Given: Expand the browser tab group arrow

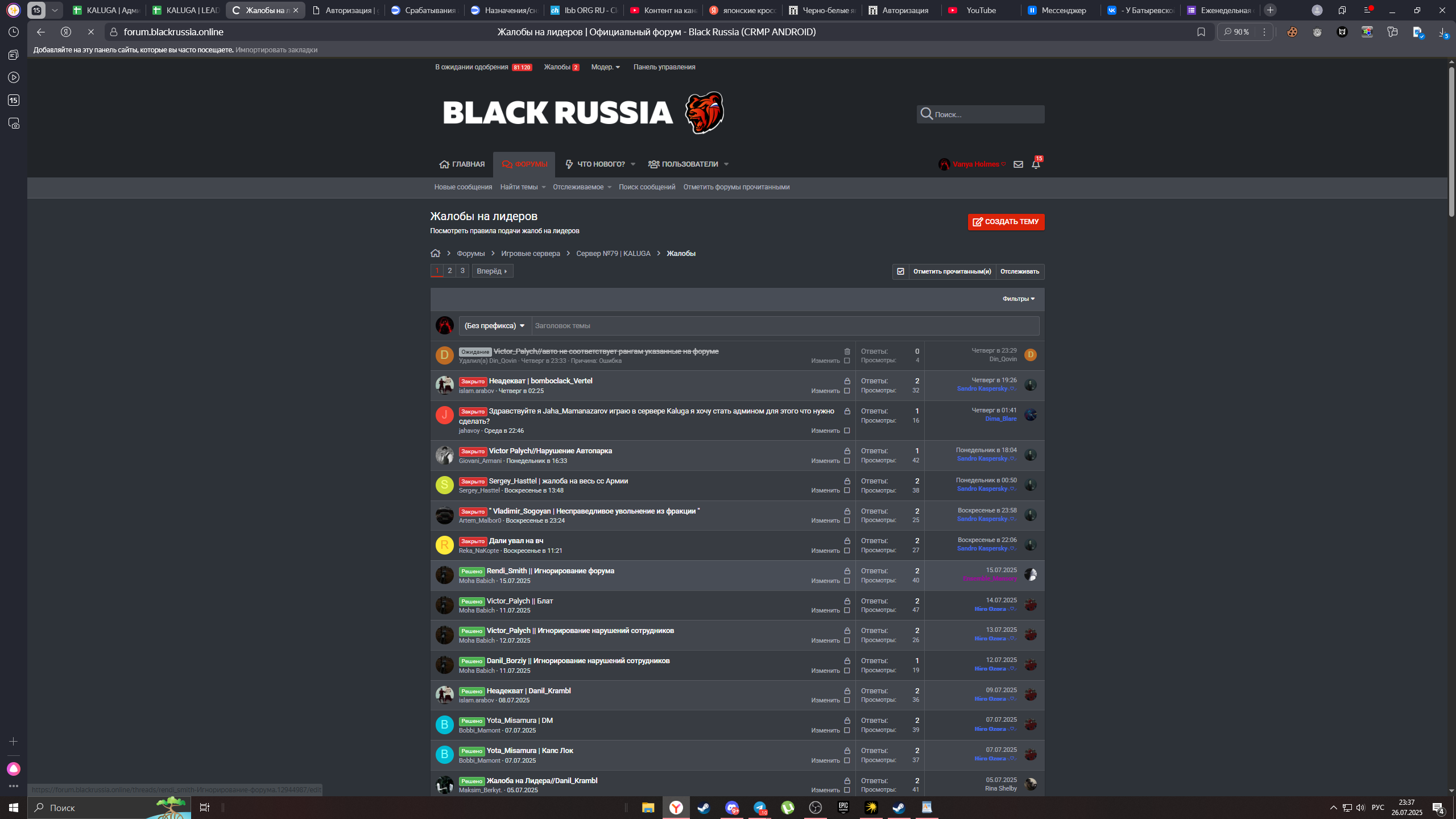Looking at the screenshot, I should click(55, 10).
